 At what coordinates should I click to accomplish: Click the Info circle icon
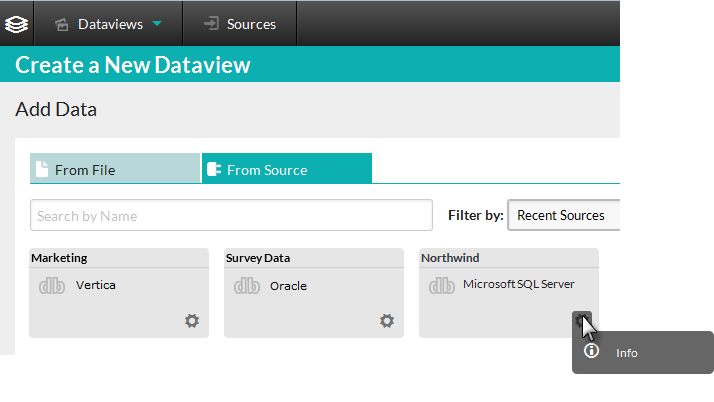591,351
